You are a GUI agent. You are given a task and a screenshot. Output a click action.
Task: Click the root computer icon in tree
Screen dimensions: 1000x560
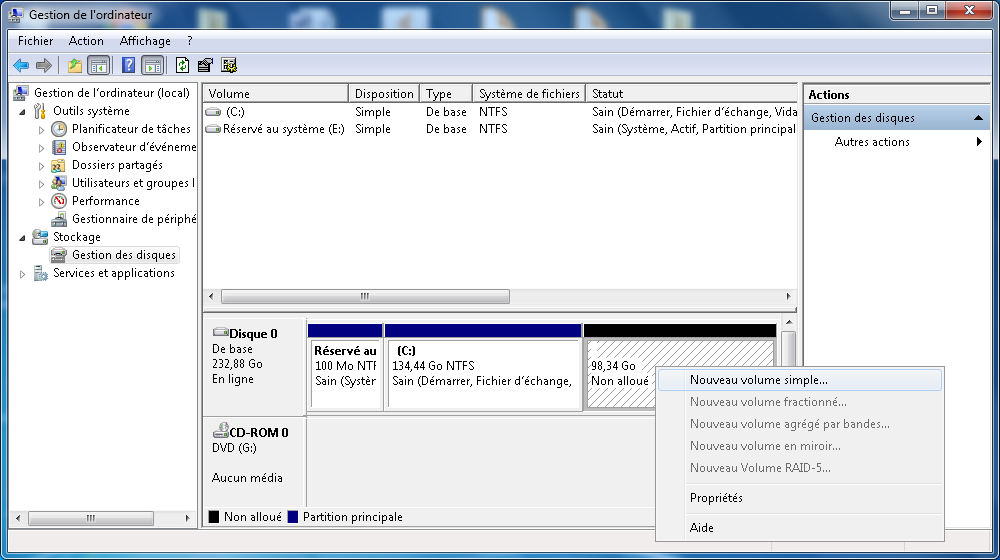(x=21, y=93)
